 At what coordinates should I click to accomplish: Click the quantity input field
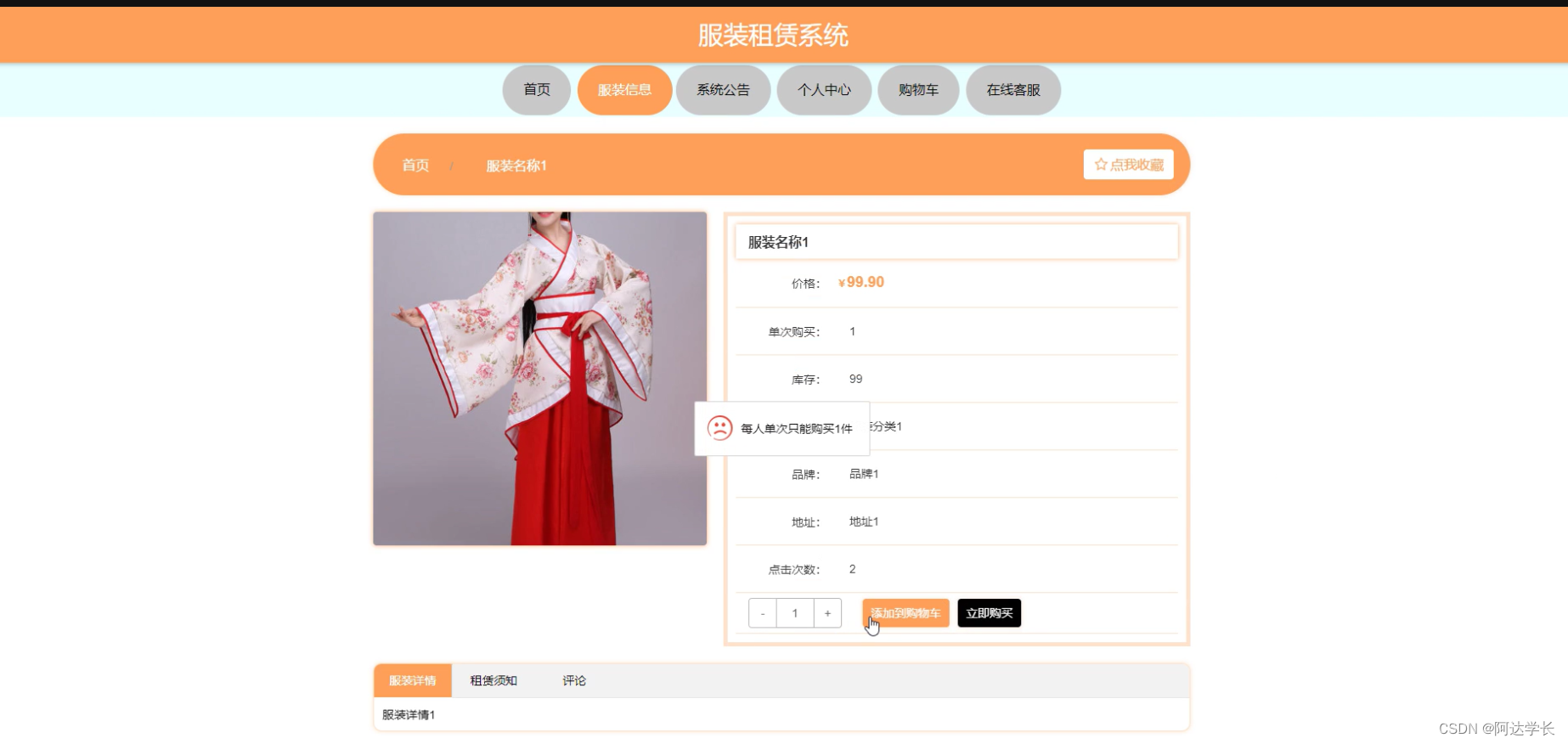(795, 613)
